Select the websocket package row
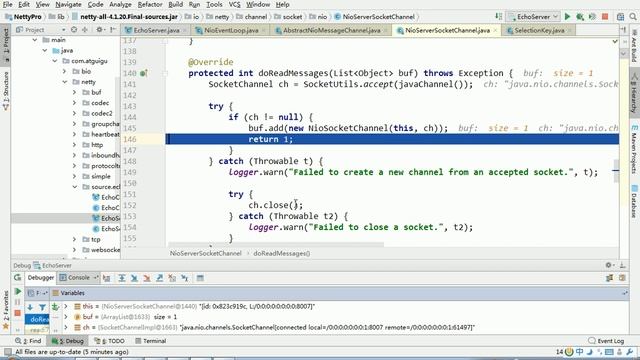 65,250
